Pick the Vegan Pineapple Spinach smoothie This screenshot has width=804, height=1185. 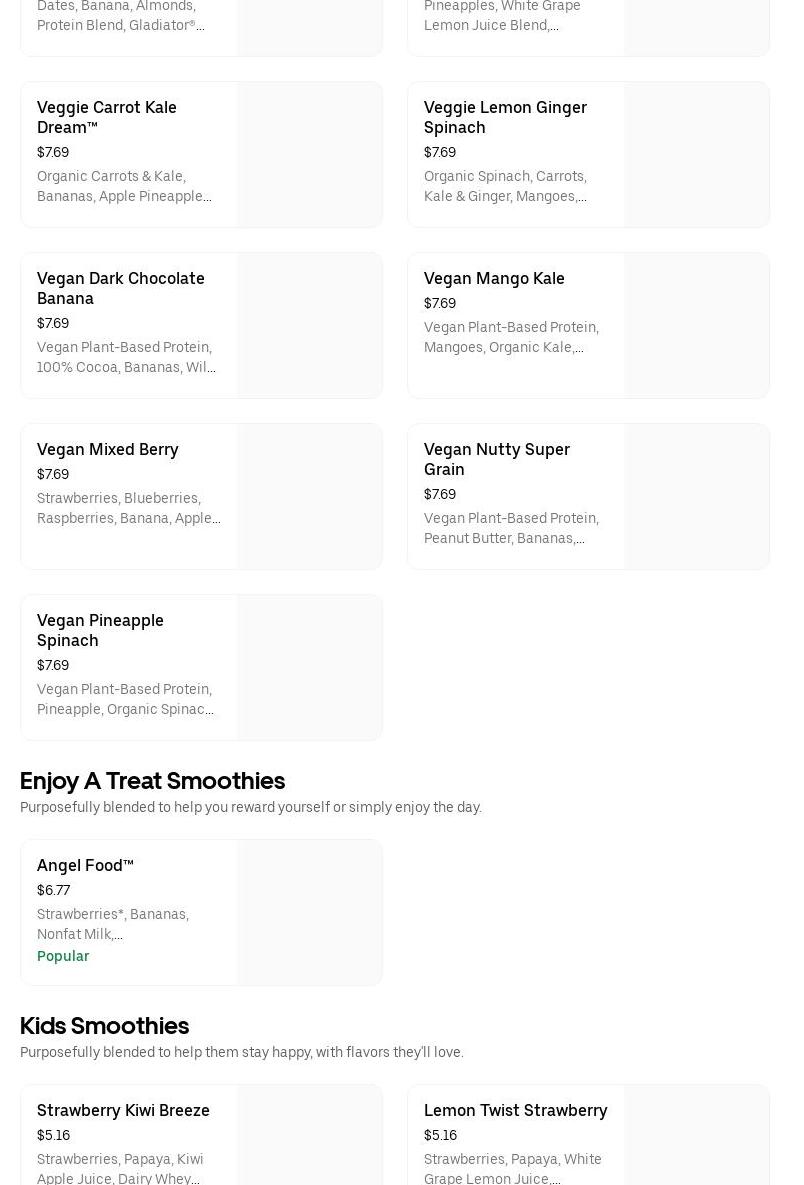coord(100,630)
